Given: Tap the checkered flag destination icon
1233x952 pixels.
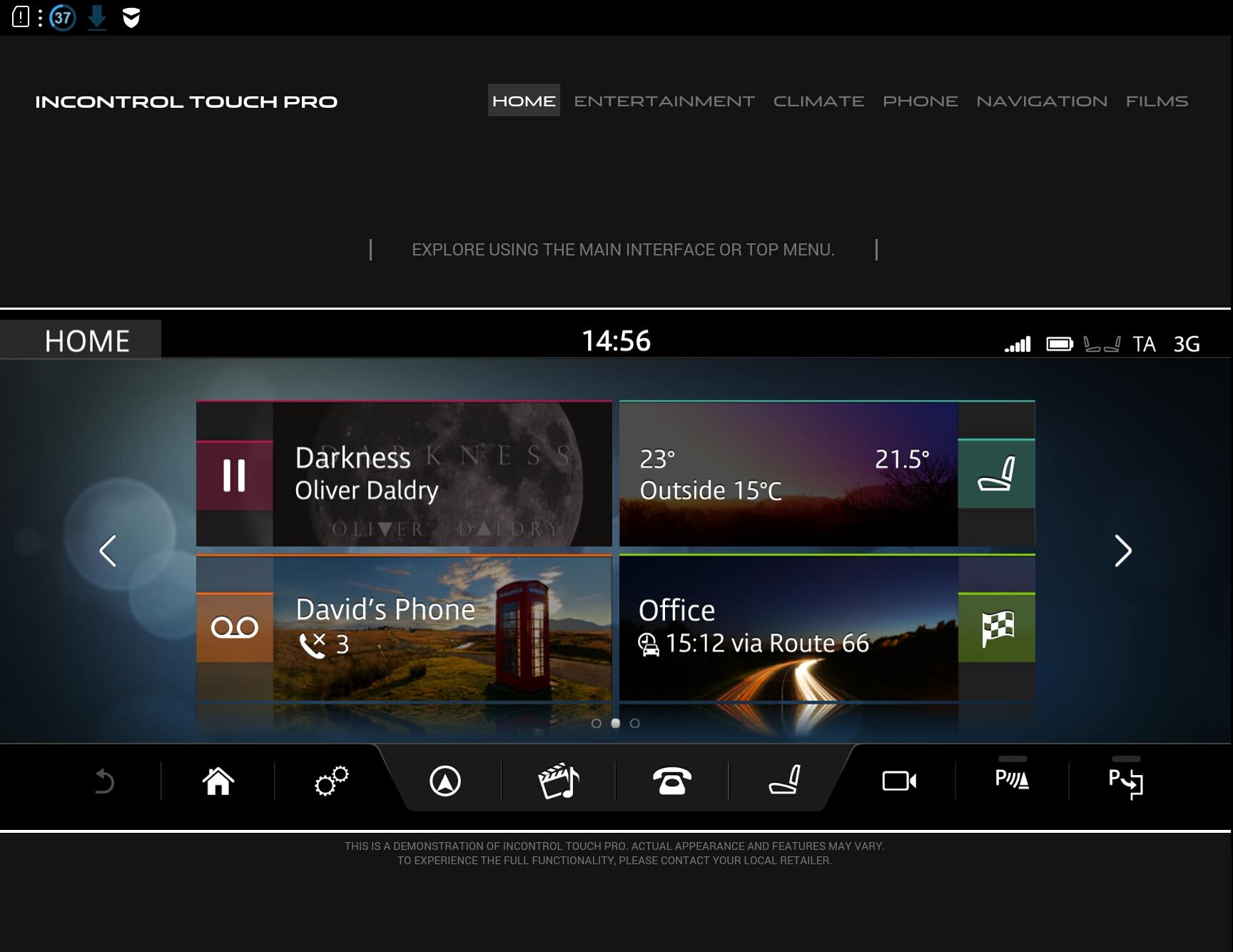Looking at the screenshot, I should pyautogui.click(x=996, y=628).
